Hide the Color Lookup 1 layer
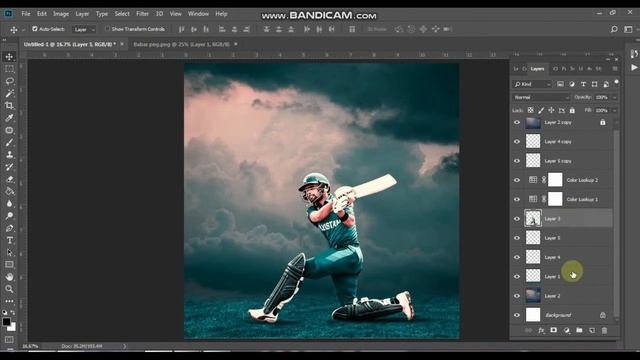 tap(517, 199)
